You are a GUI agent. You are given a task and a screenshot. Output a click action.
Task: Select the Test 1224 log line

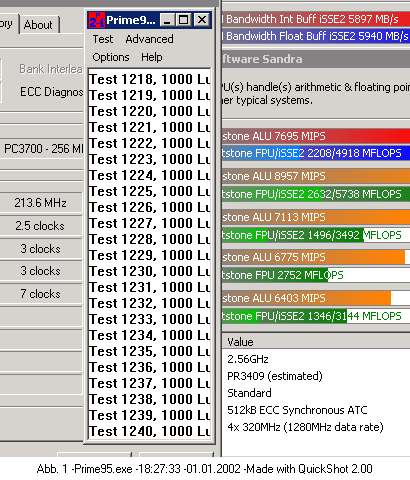150,175
